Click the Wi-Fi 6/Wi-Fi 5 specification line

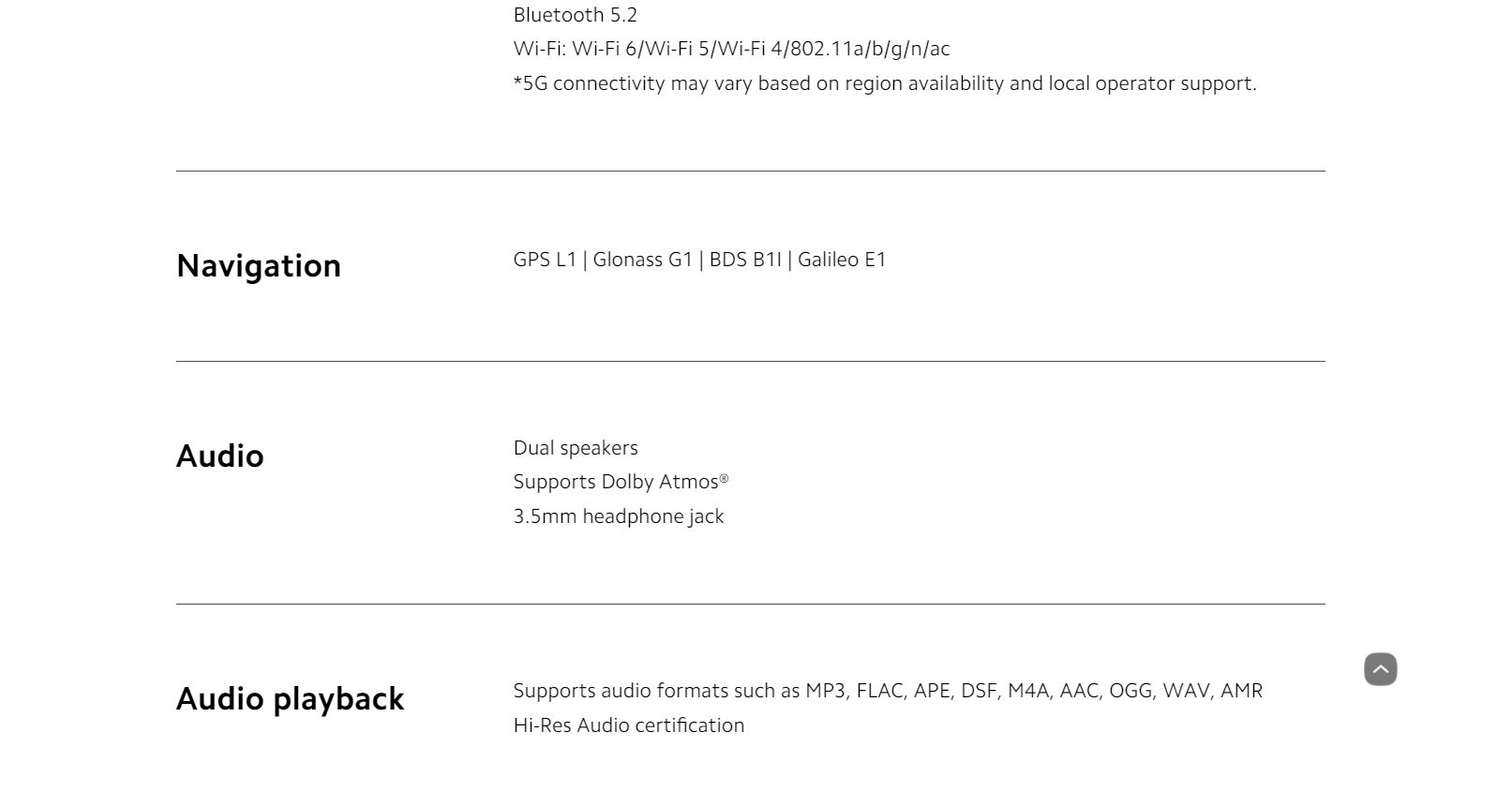[x=731, y=49]
